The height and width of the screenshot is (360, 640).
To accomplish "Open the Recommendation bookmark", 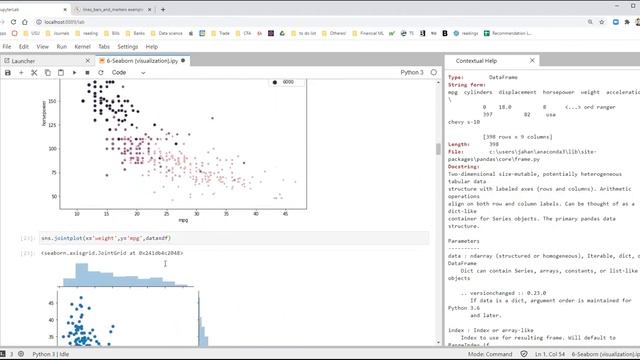I will (508, 33).
